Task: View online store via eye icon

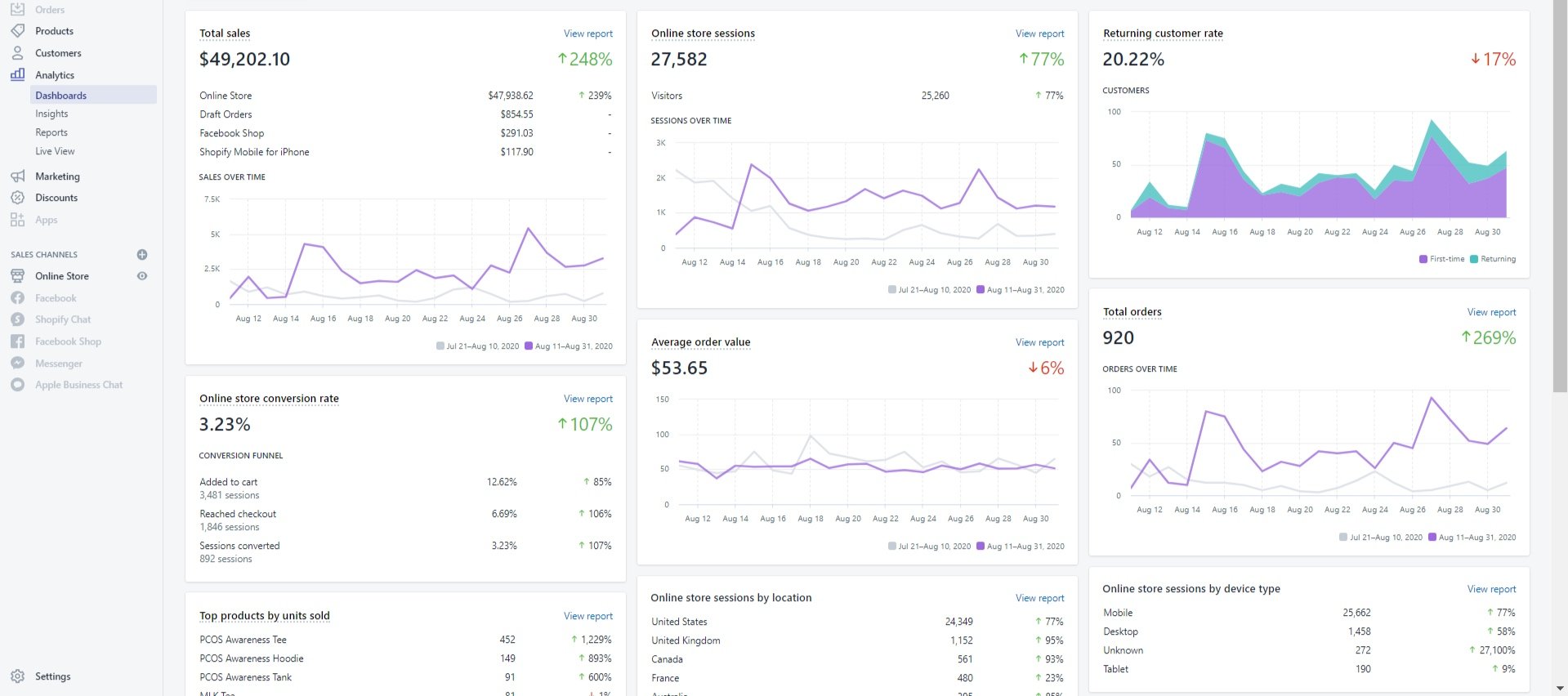Action: point(142,276)
